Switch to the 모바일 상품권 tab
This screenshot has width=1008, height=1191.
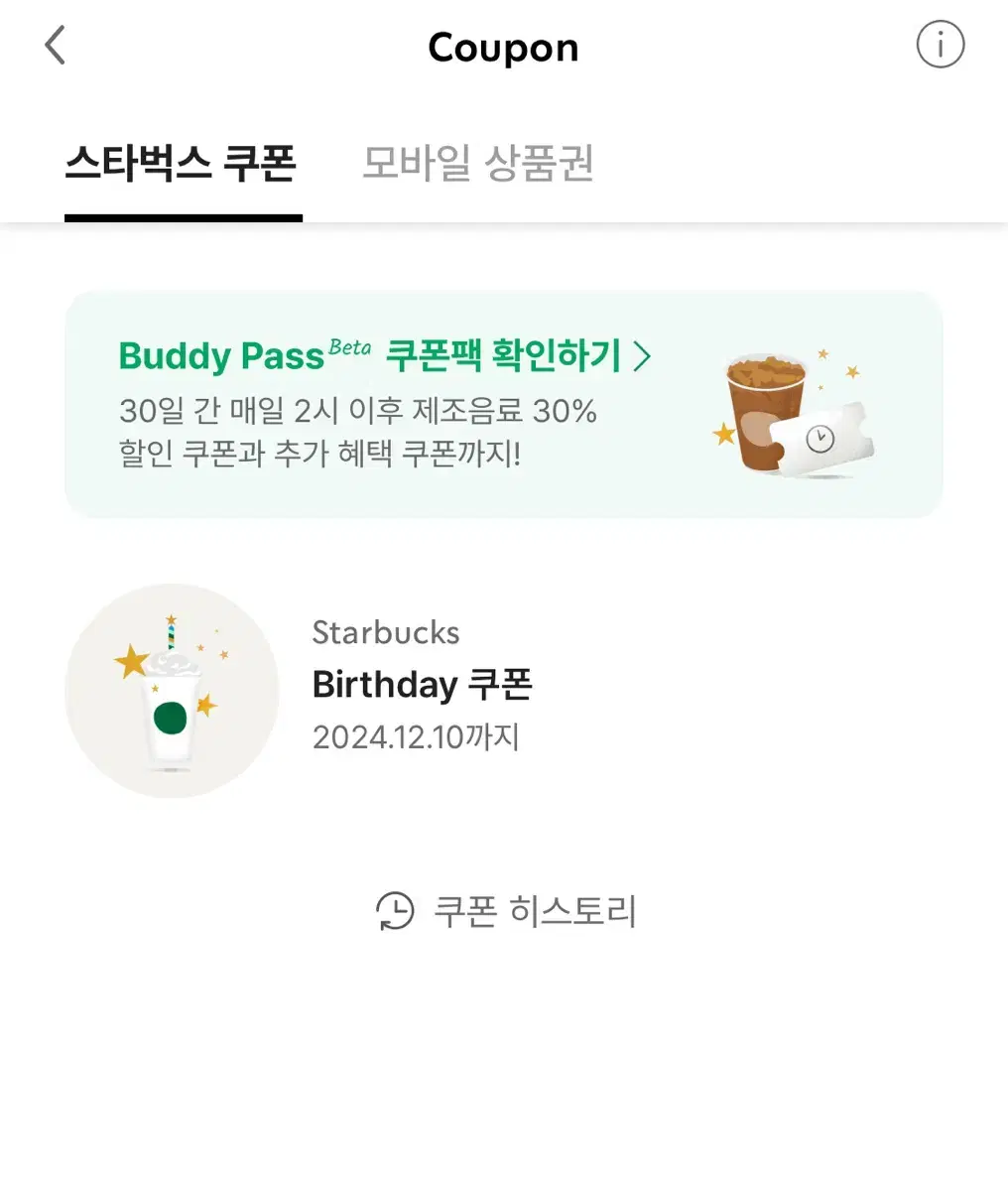(477, 163)
